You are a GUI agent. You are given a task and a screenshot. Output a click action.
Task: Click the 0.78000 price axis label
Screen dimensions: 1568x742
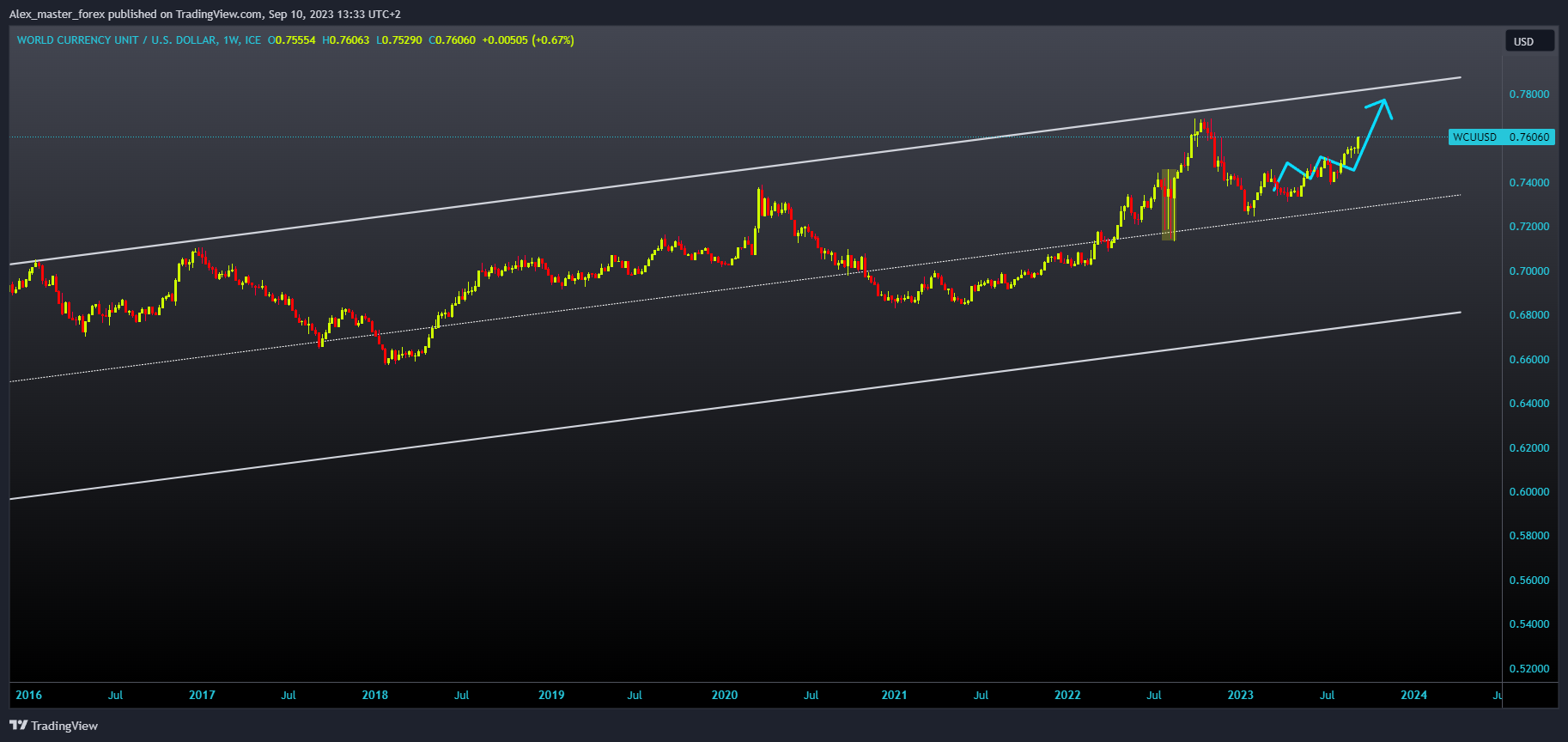pos(1529,94)
